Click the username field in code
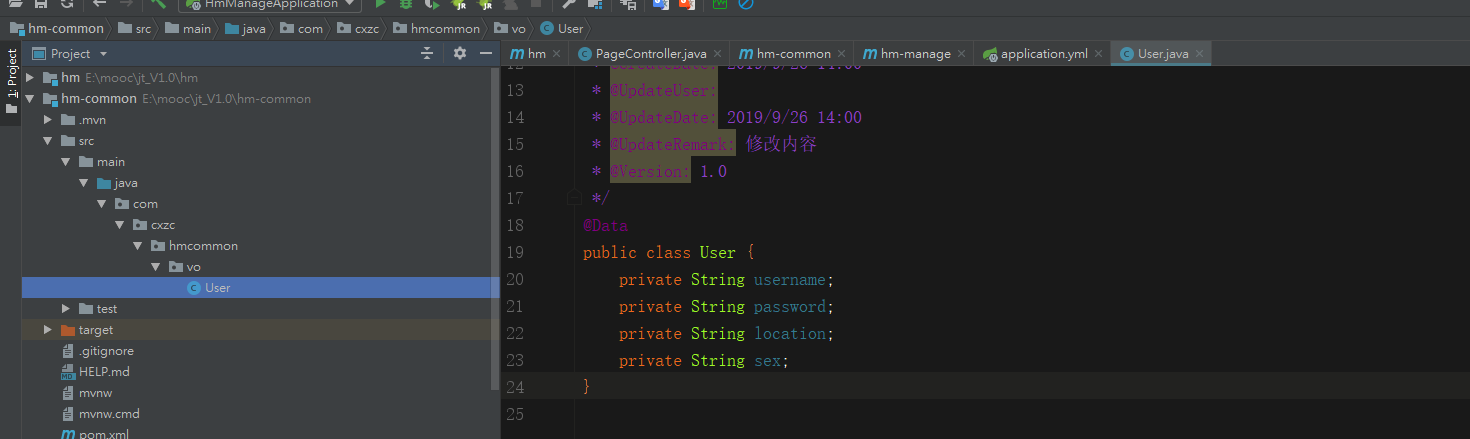The height and width of the screenshot is (439, 1470). coord(790,280)
